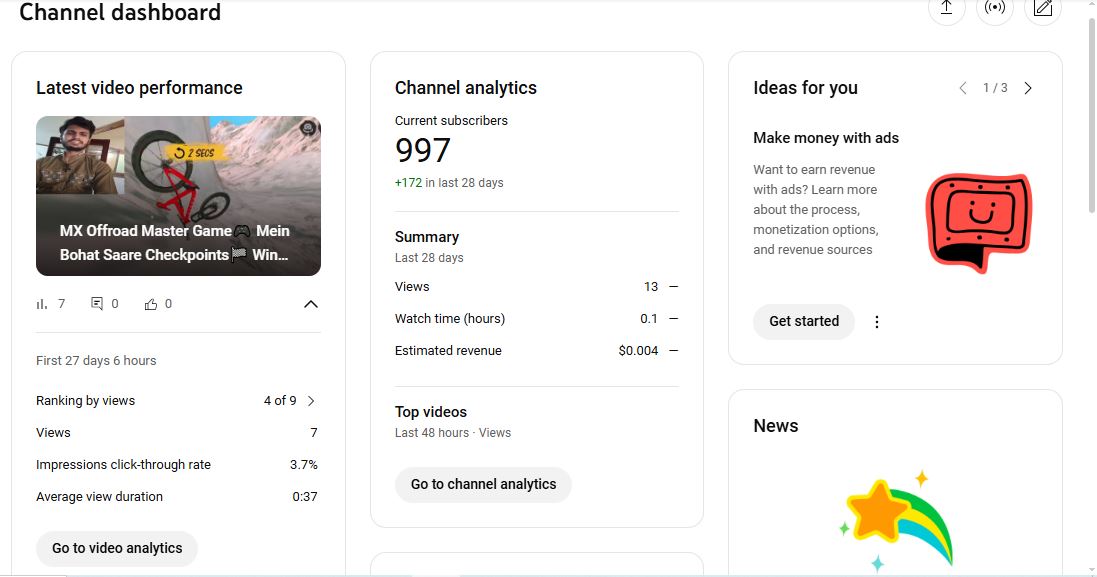The width and height of the screenshot is (1097, 577).
Task: Go to previous idea card
Action: 963,88
